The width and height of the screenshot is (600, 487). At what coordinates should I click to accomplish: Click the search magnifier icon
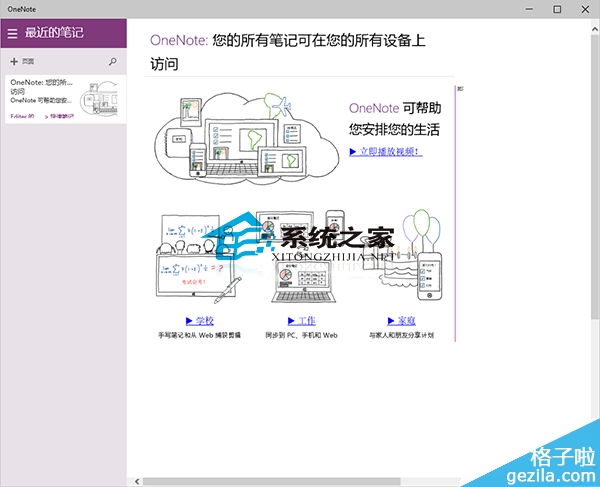[x=112, y=61]
